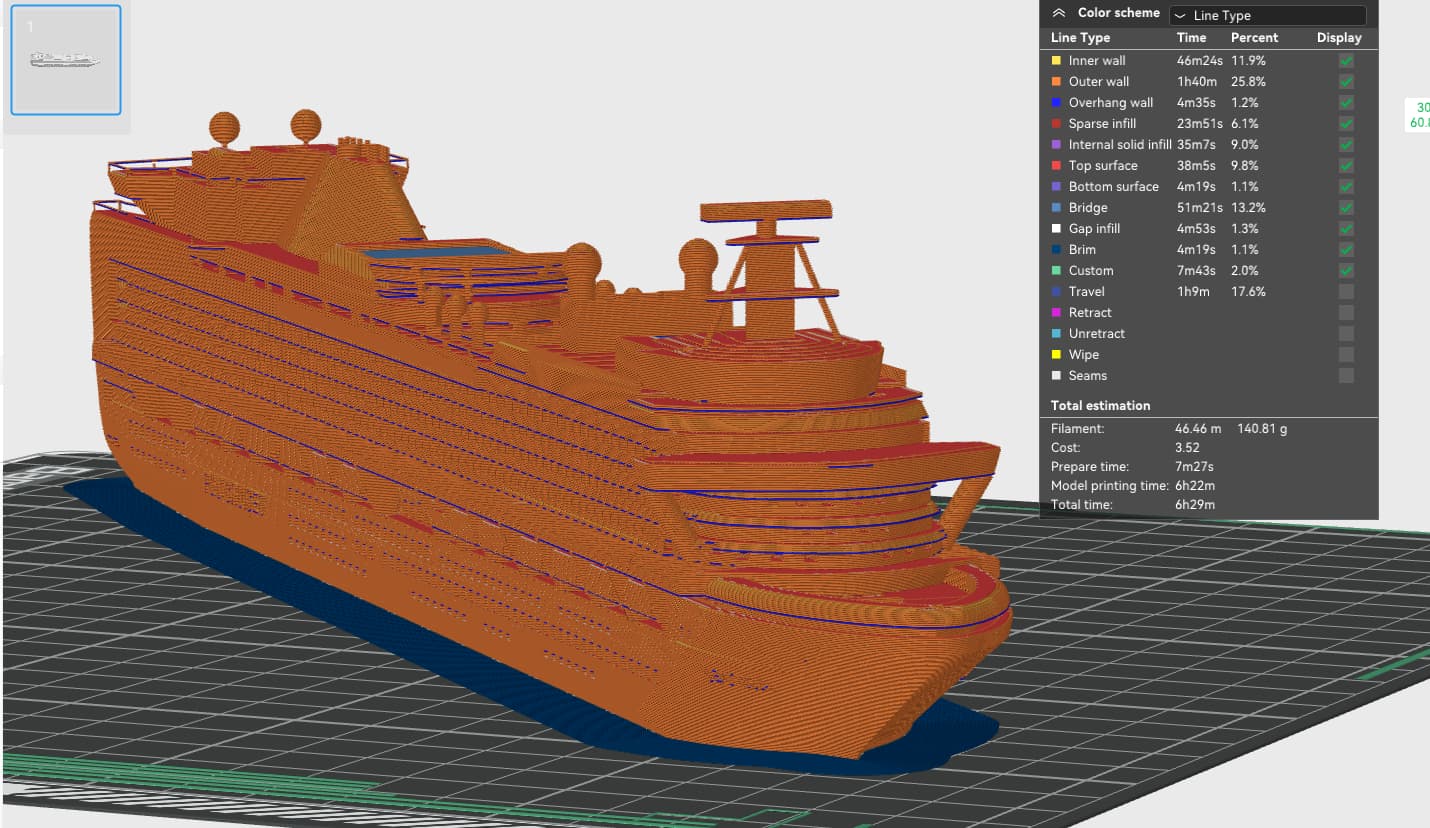Toggle Inner wall display checkbox
Image resolution: width=1430 pixels, height=828 pixels.
pos(1346,60)
